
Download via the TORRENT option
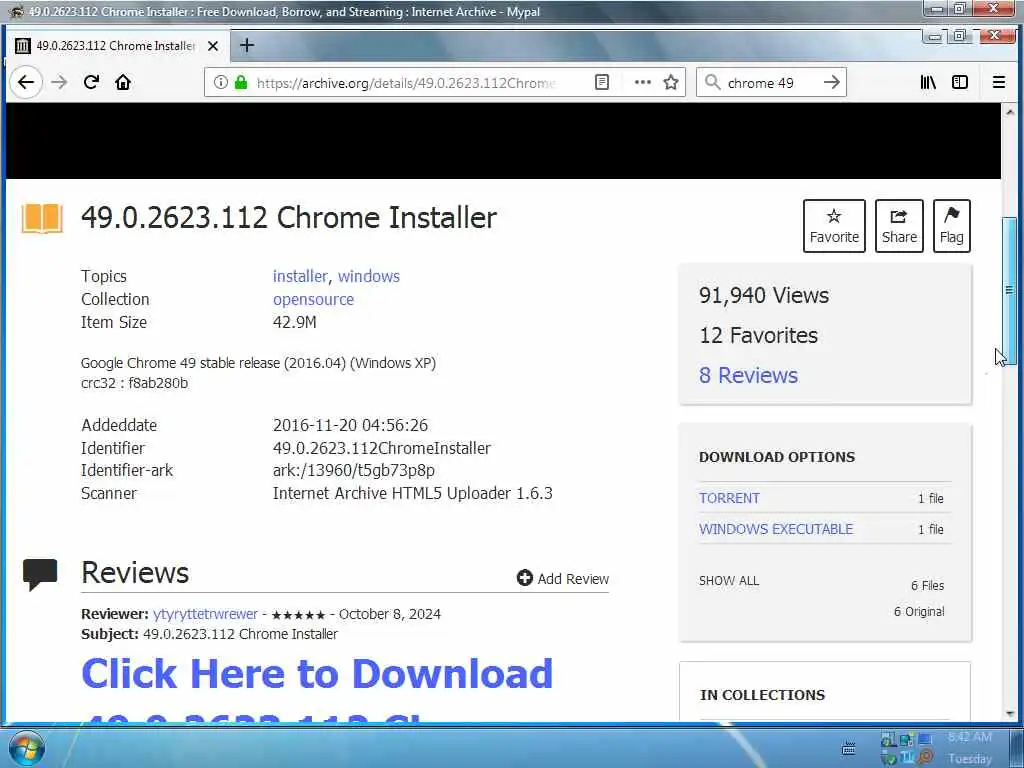pyautogui.click(x=729, y=498)
